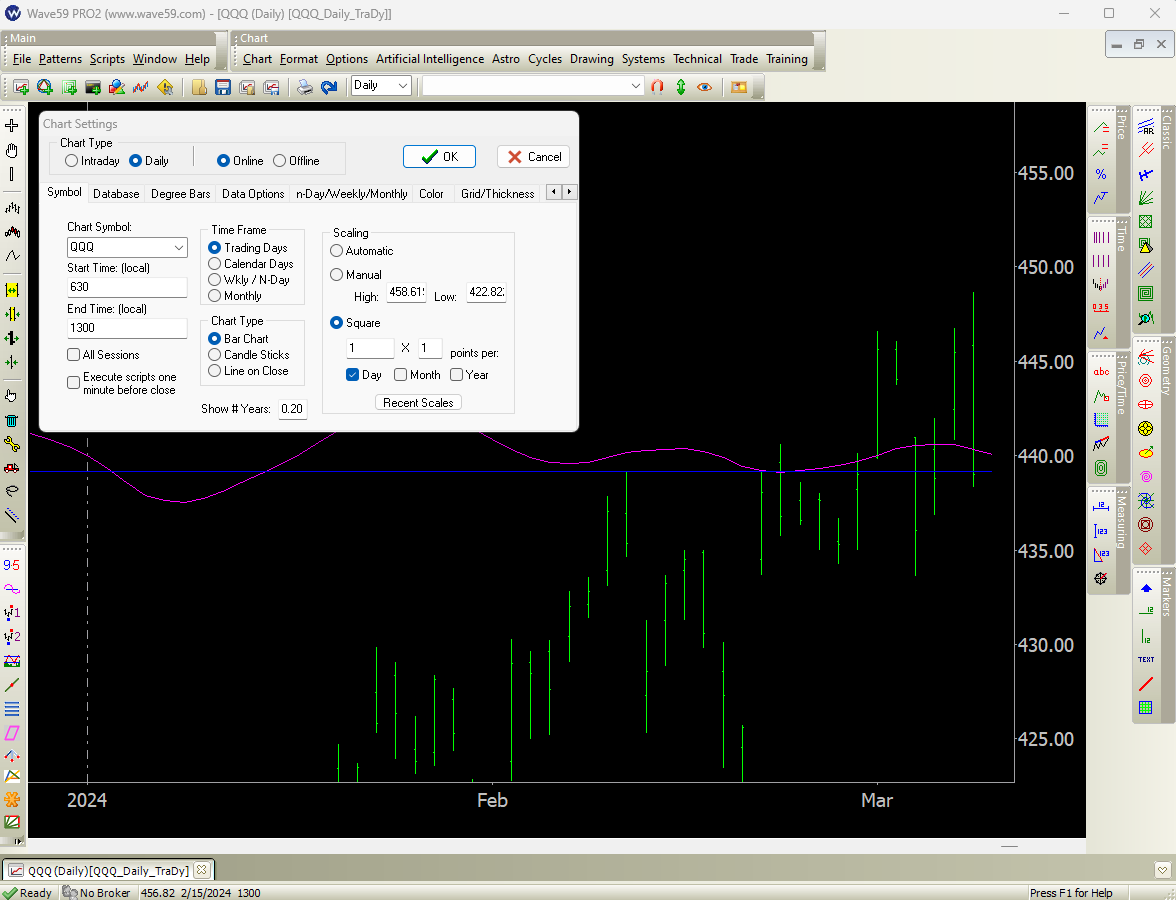Close the QQQ Daily chart tab

[201, 870]
